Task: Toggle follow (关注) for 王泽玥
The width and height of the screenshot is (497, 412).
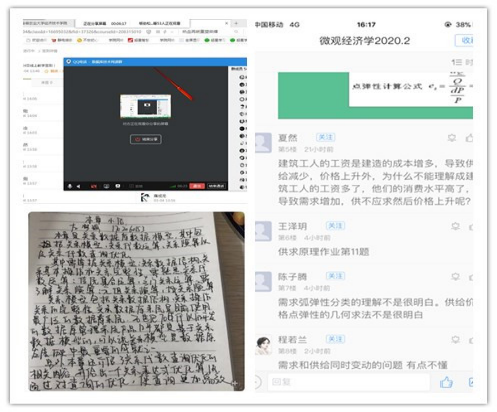Action: click(335, 226)
